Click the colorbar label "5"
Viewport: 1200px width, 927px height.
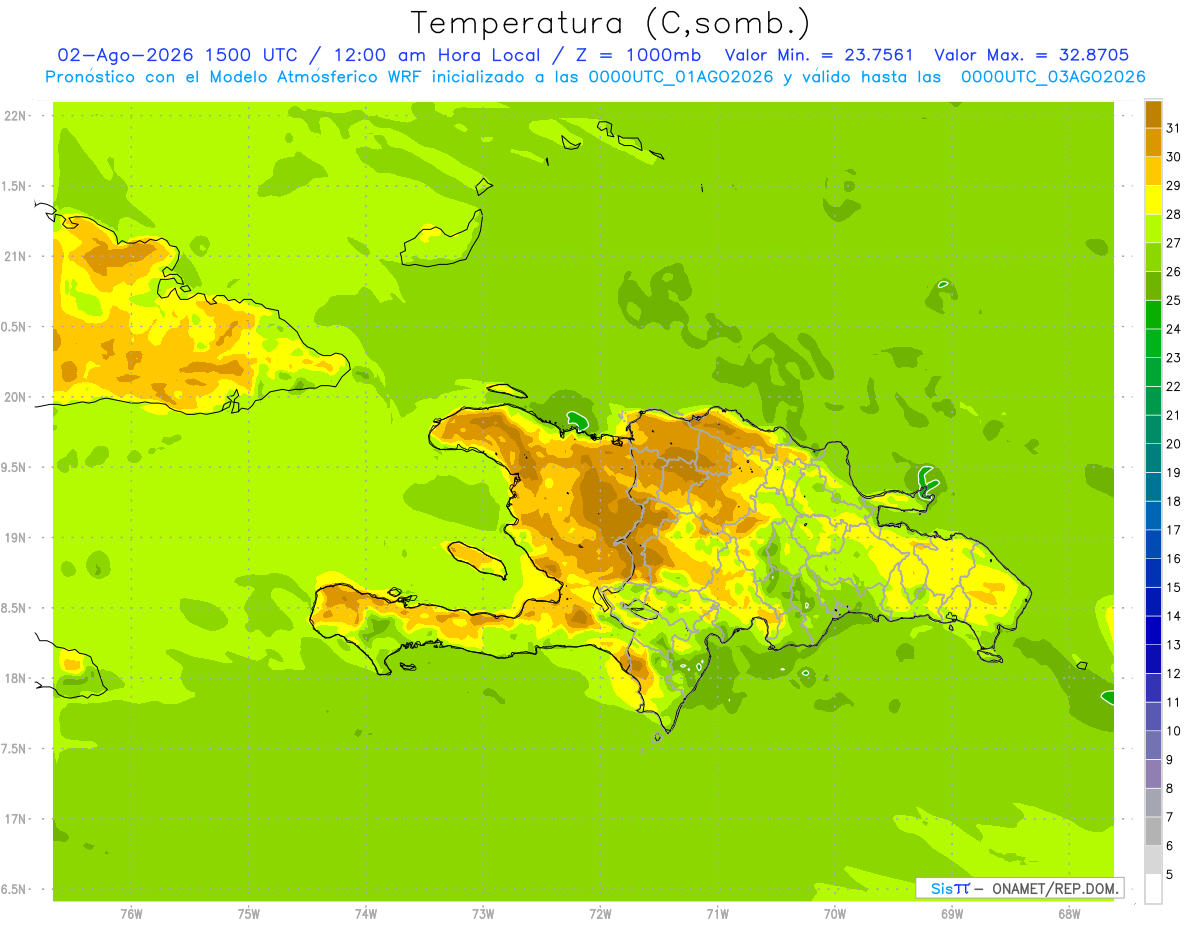tap(1170, 875)
